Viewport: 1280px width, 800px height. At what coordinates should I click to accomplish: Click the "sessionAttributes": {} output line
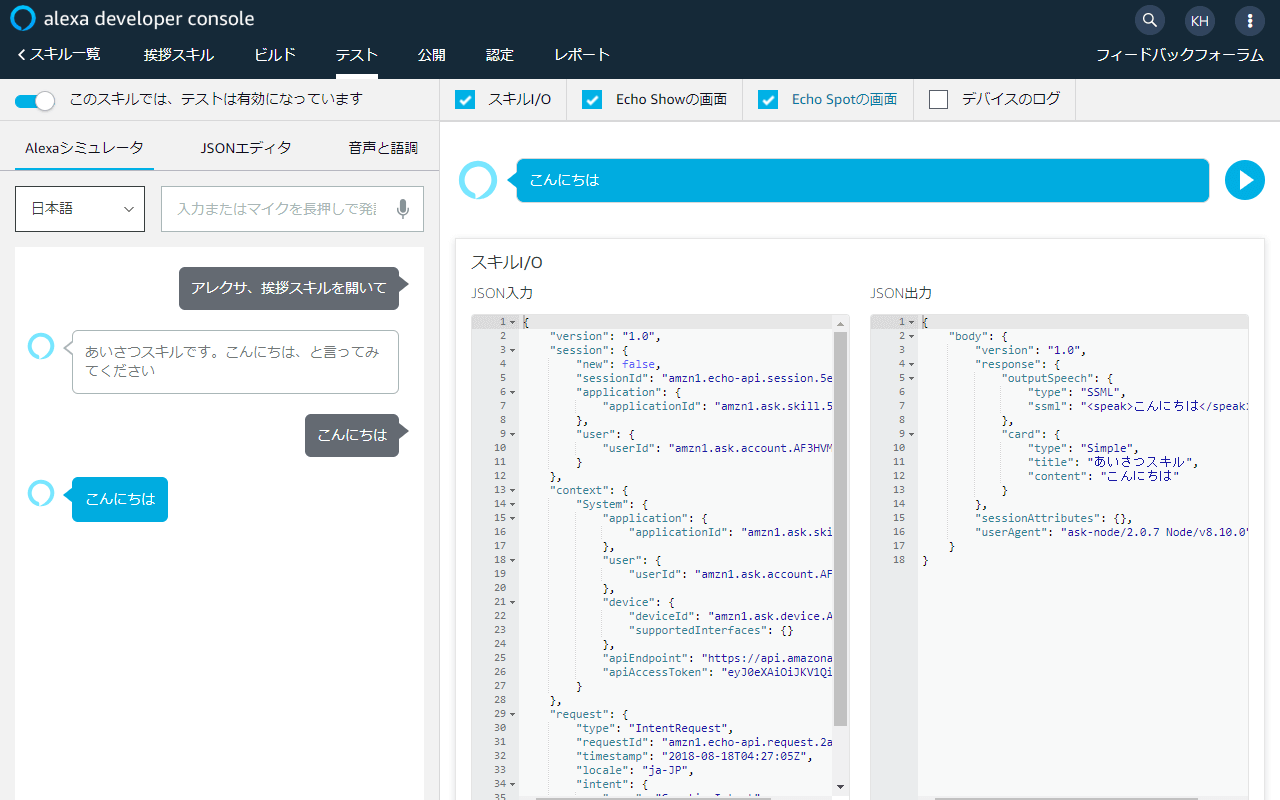click(1054, 518)
